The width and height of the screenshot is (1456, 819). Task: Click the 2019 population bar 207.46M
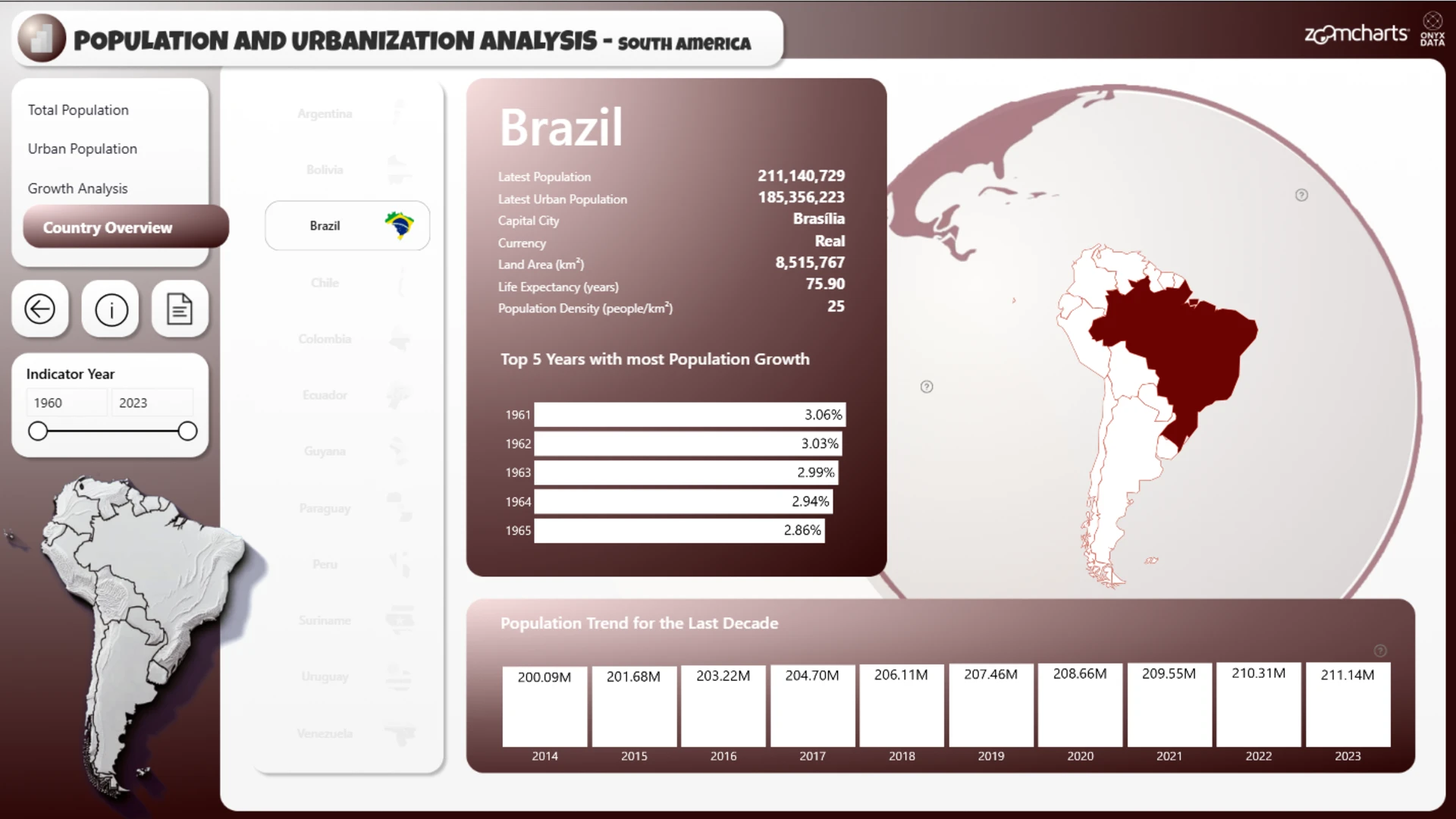991,705
